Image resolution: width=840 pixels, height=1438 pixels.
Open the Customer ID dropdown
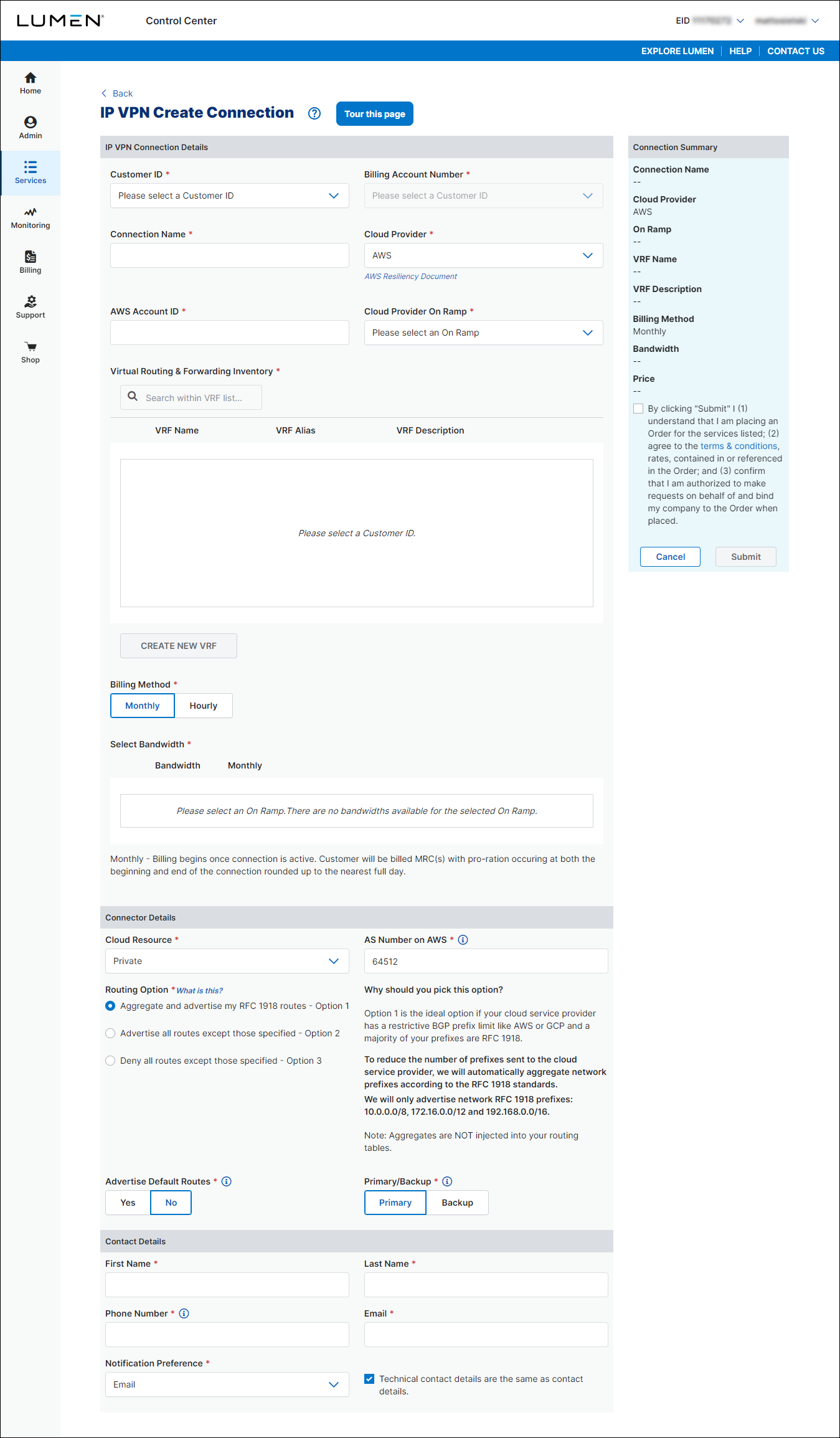click(x=230, y=196)
